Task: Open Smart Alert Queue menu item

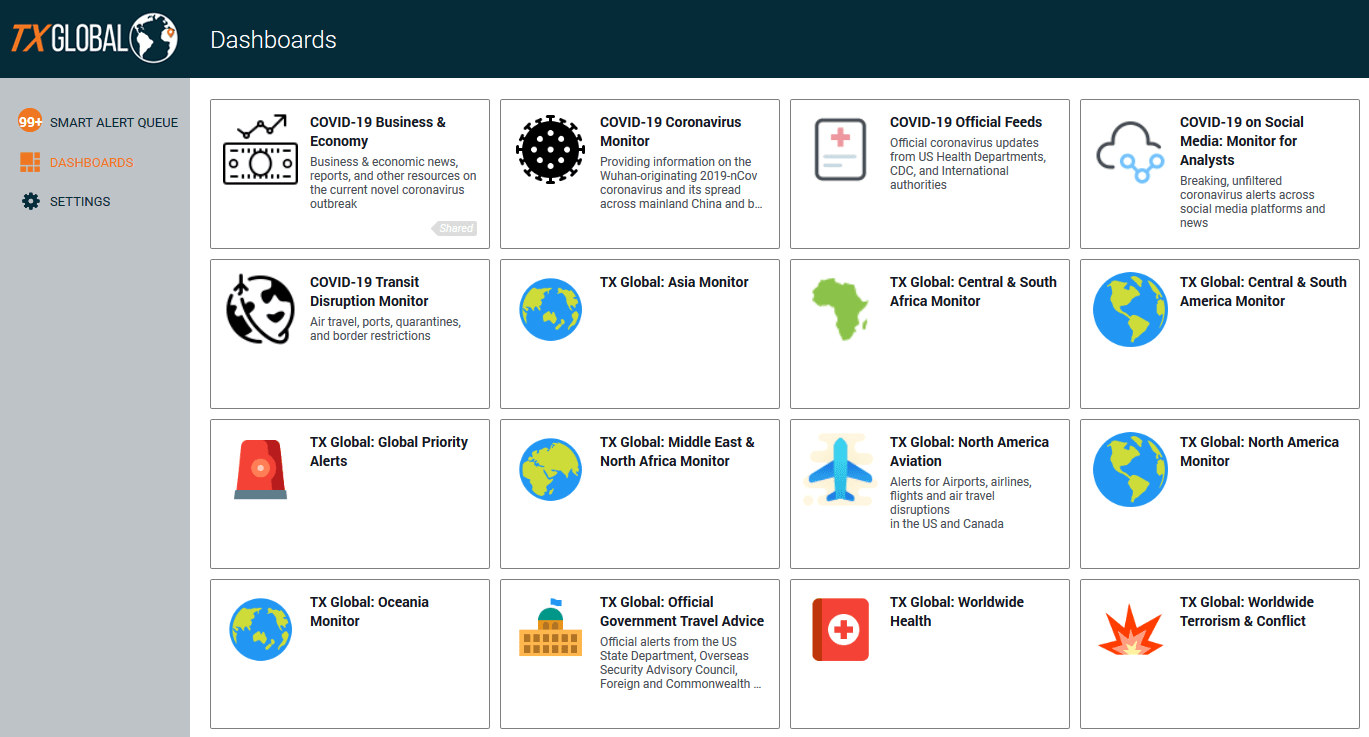Action: click(x=114, y=122)
